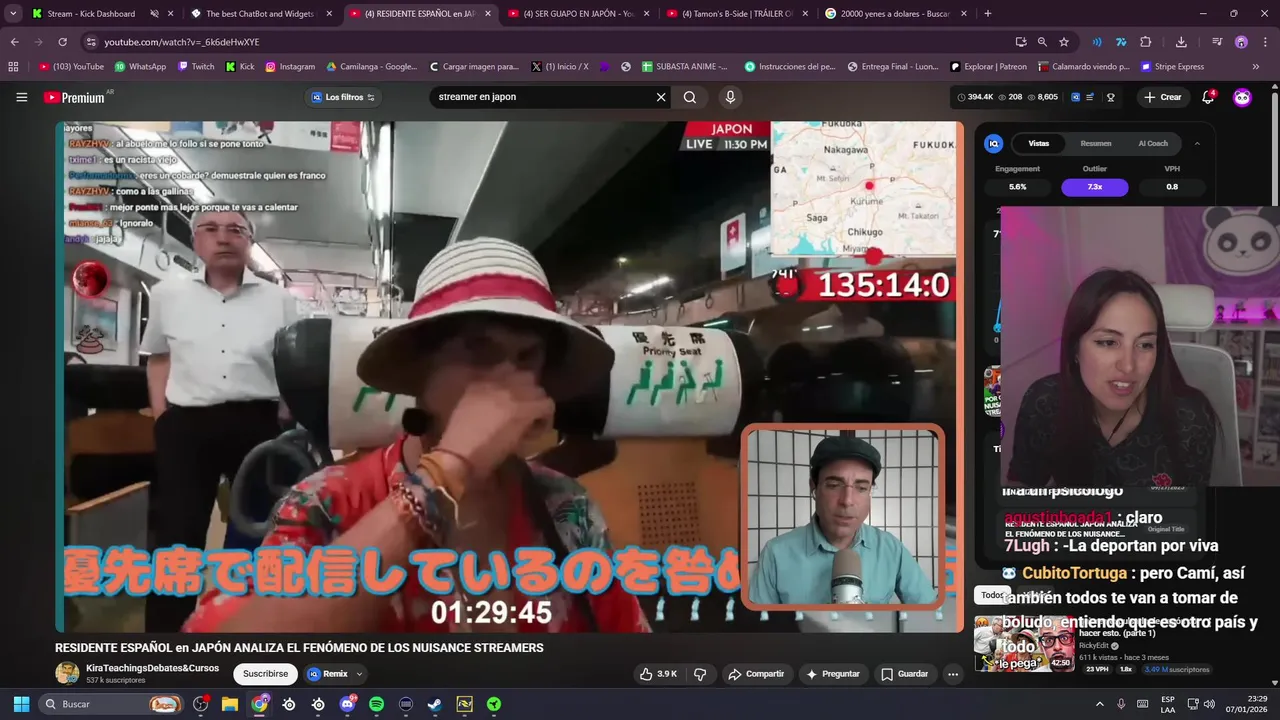Unmute the Stream - Kick Dashboard tab
Screen dimensions: 1280x720
[154, 14]
